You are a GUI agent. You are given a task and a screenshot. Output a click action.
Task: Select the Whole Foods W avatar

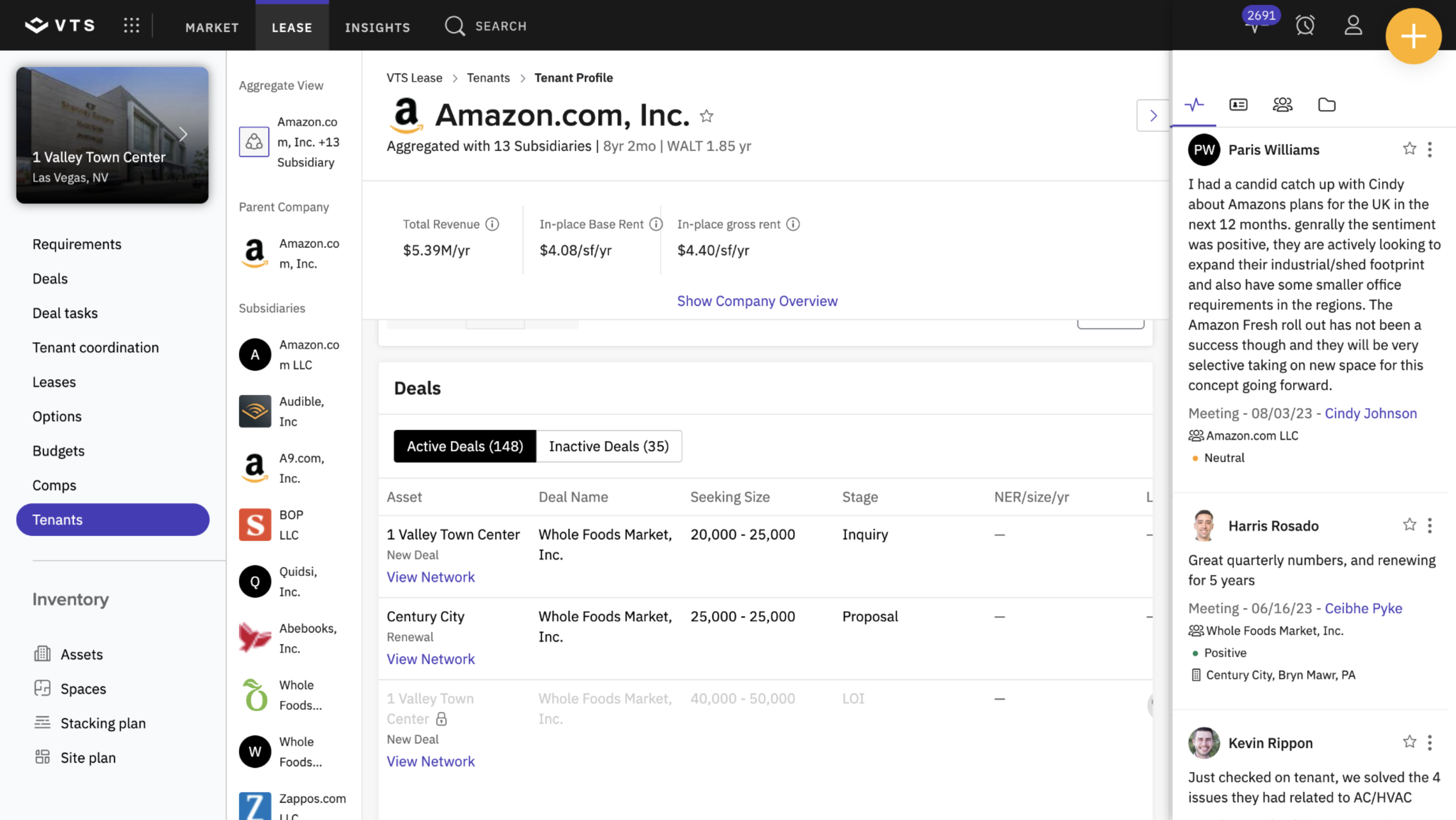point(255,752)
